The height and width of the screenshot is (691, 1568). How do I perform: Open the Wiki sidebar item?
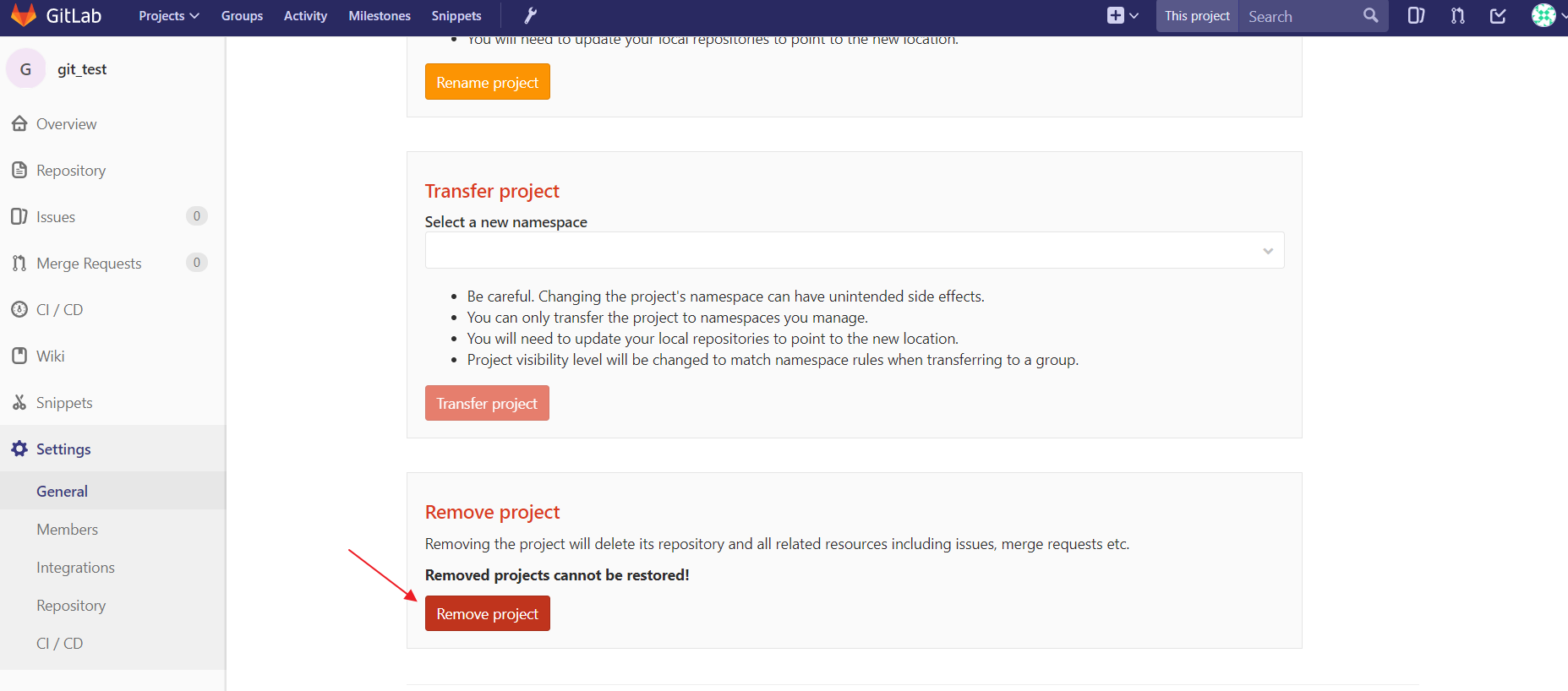51,356
